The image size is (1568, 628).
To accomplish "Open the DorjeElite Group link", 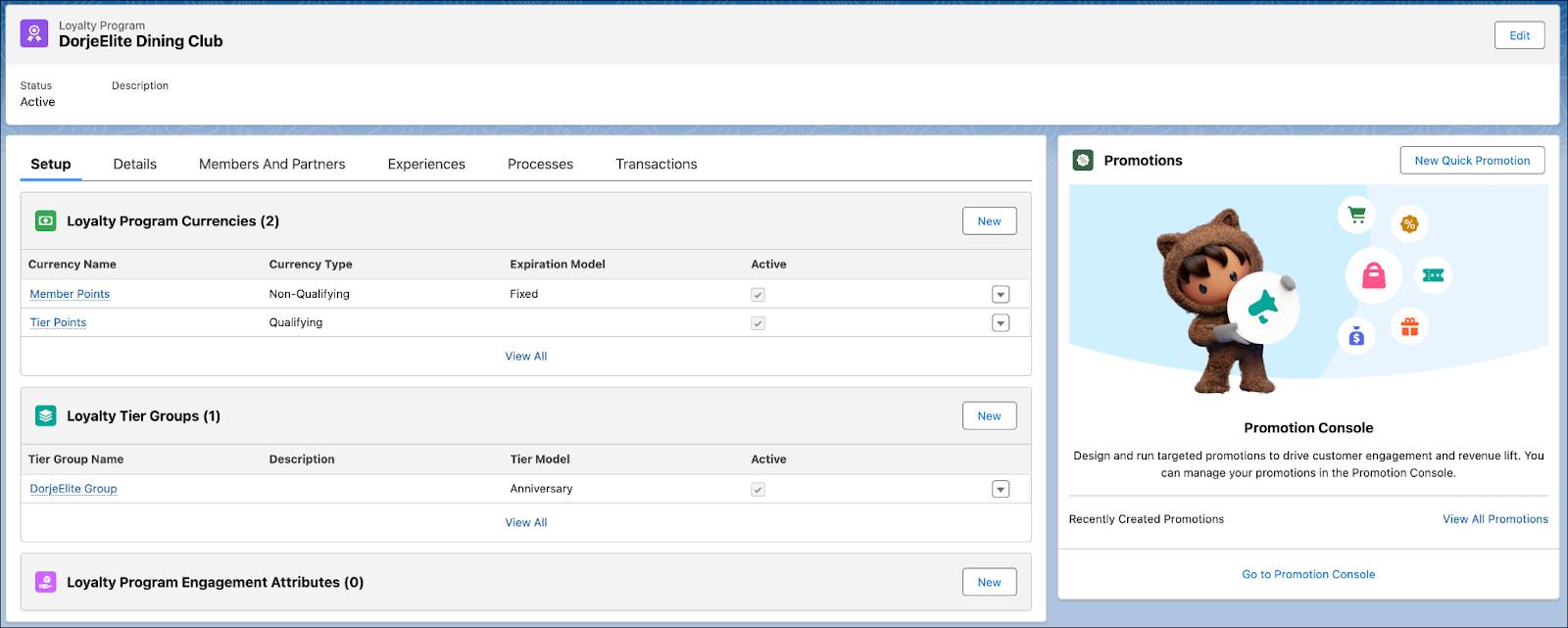I will [73, 489].
